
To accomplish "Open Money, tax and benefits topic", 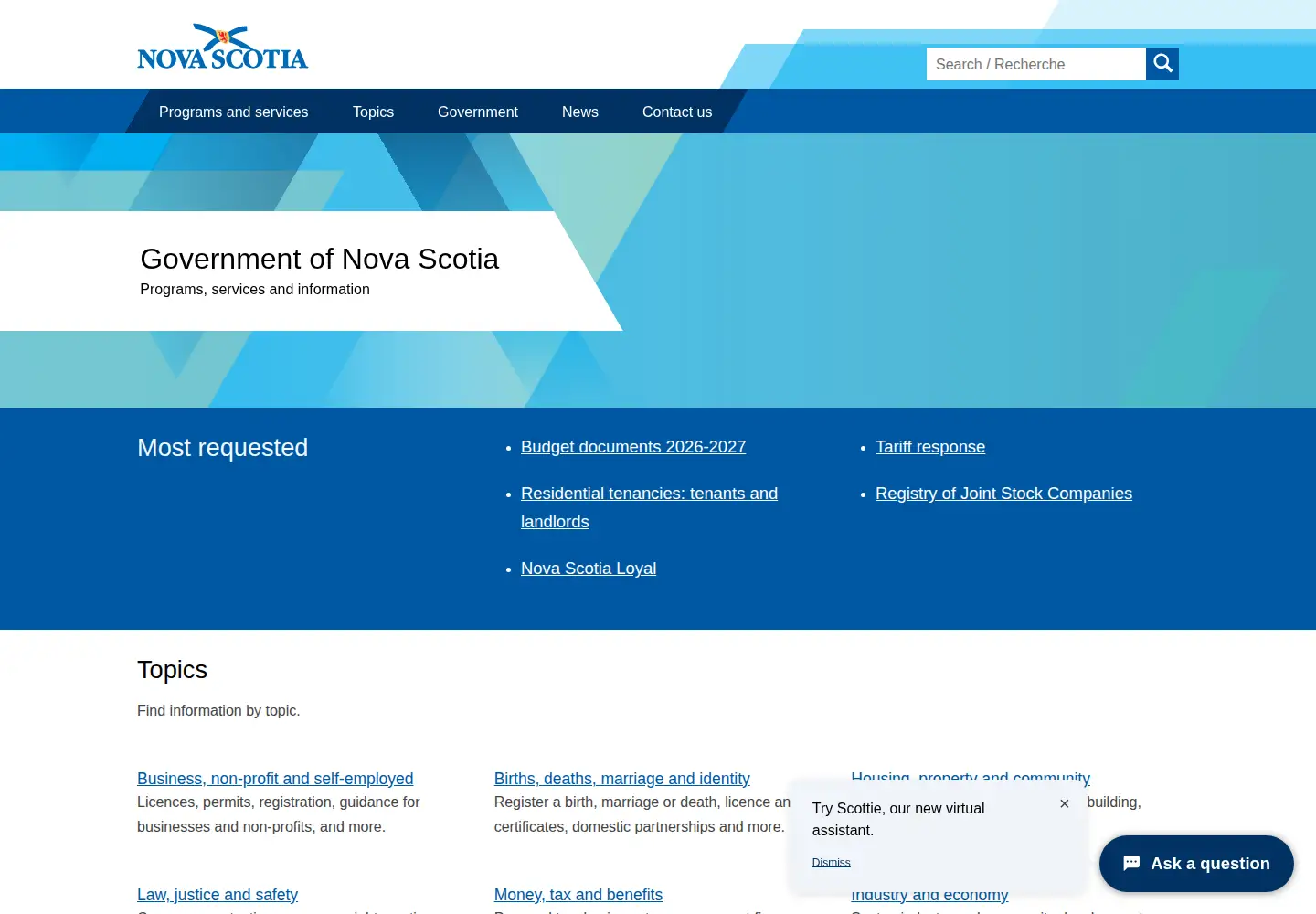I will coord(578,895).
